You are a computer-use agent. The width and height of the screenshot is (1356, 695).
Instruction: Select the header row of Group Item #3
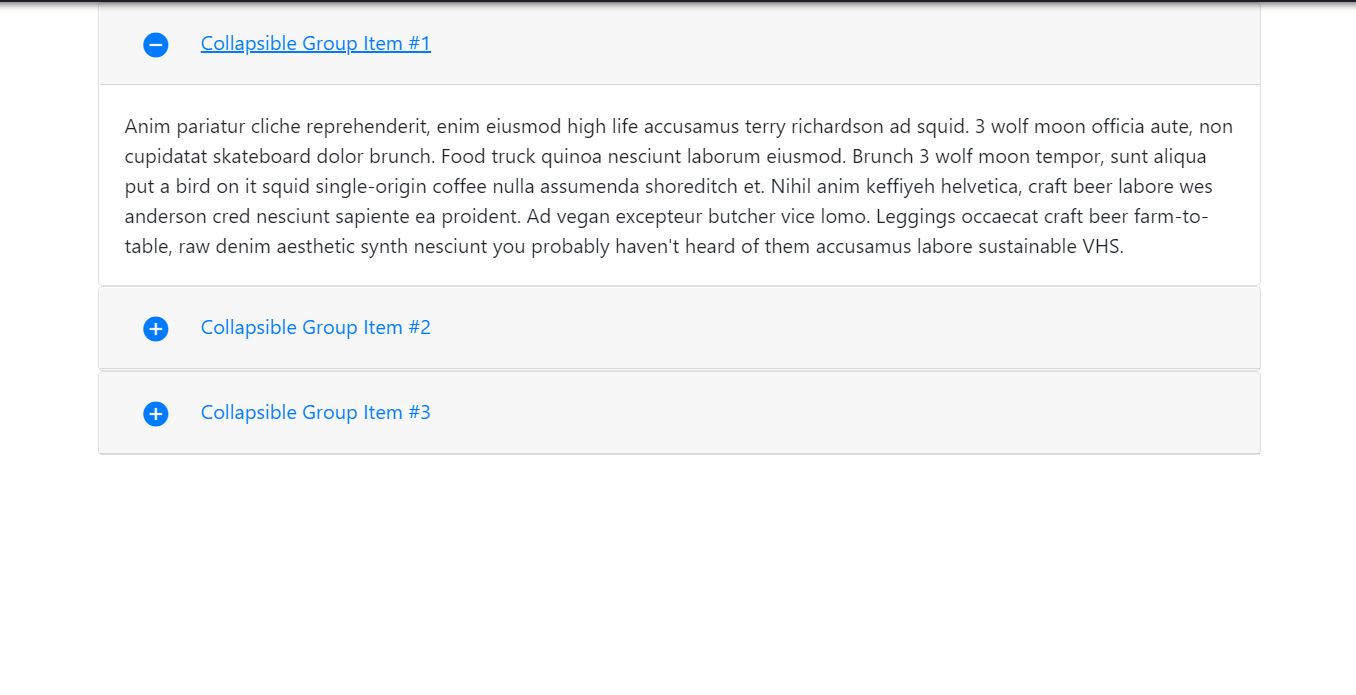click(678, 412)
